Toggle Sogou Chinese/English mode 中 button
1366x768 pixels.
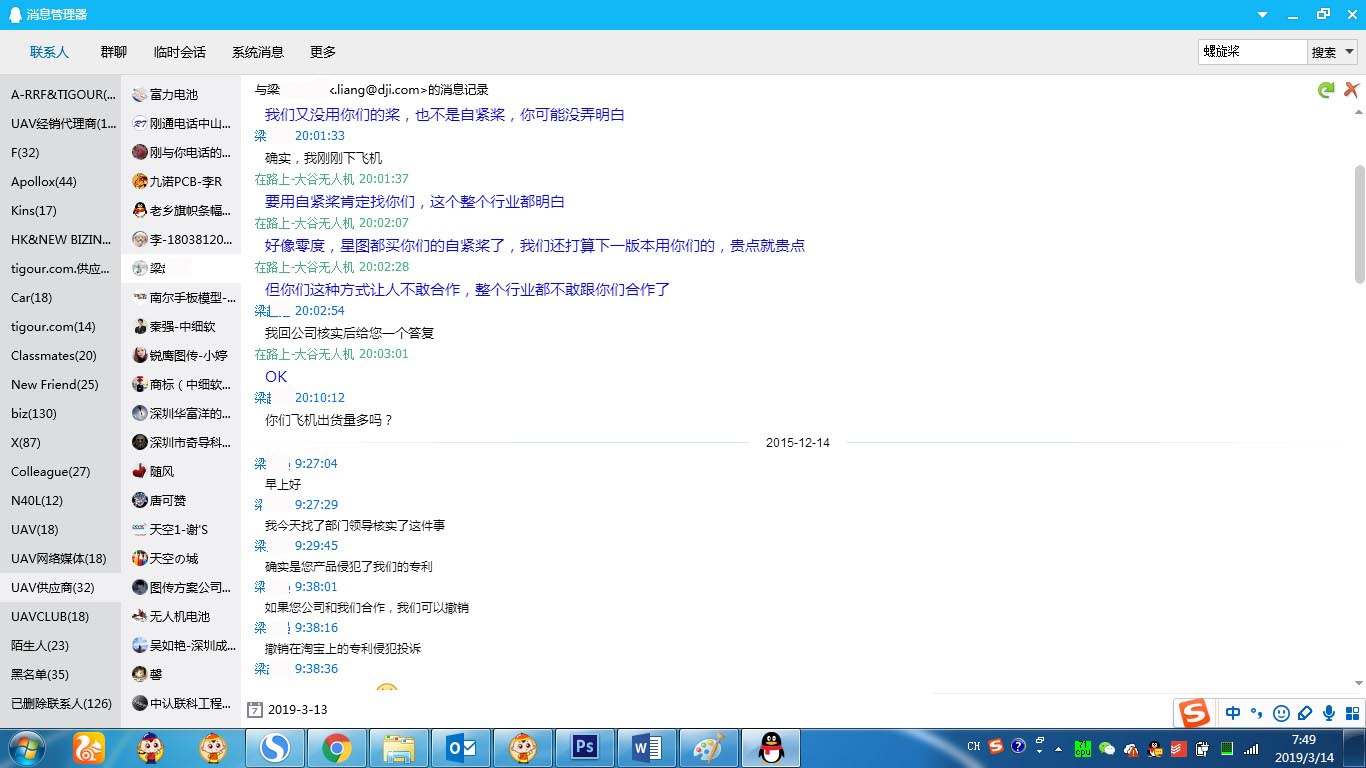(x=1233, y=713)
